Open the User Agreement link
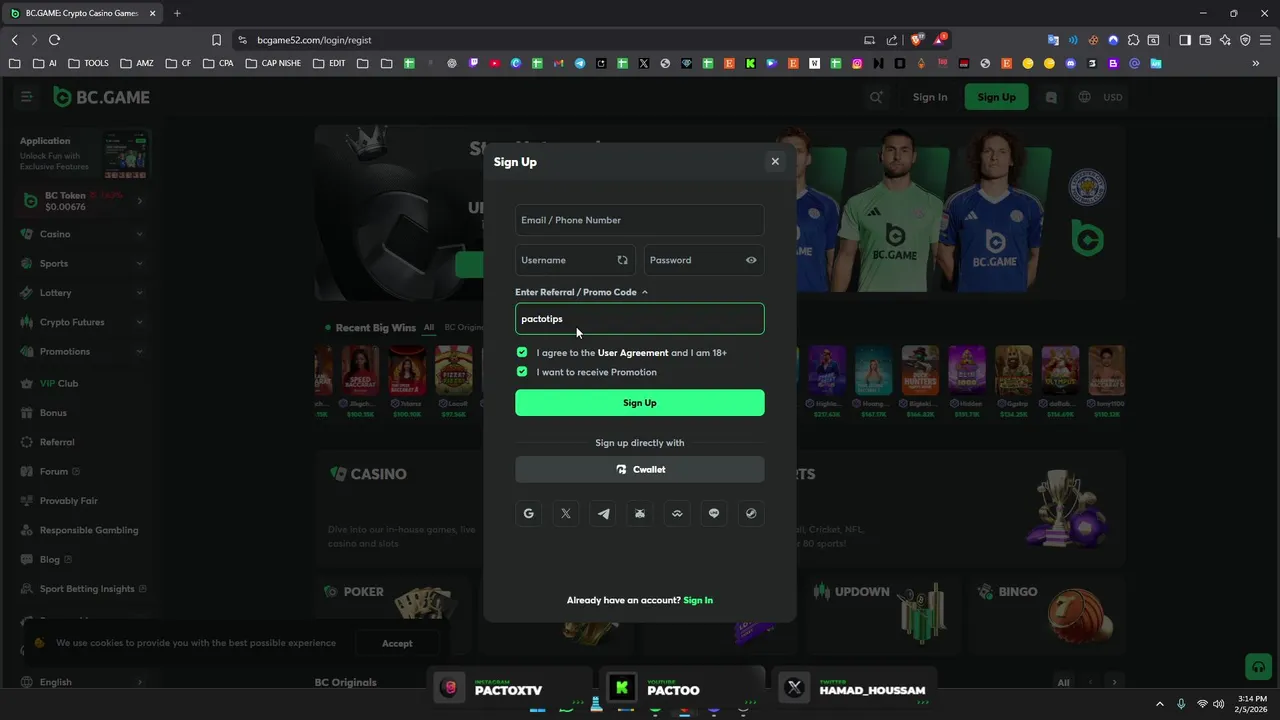Screen dimensions: 1280x720 click(633, 352)
